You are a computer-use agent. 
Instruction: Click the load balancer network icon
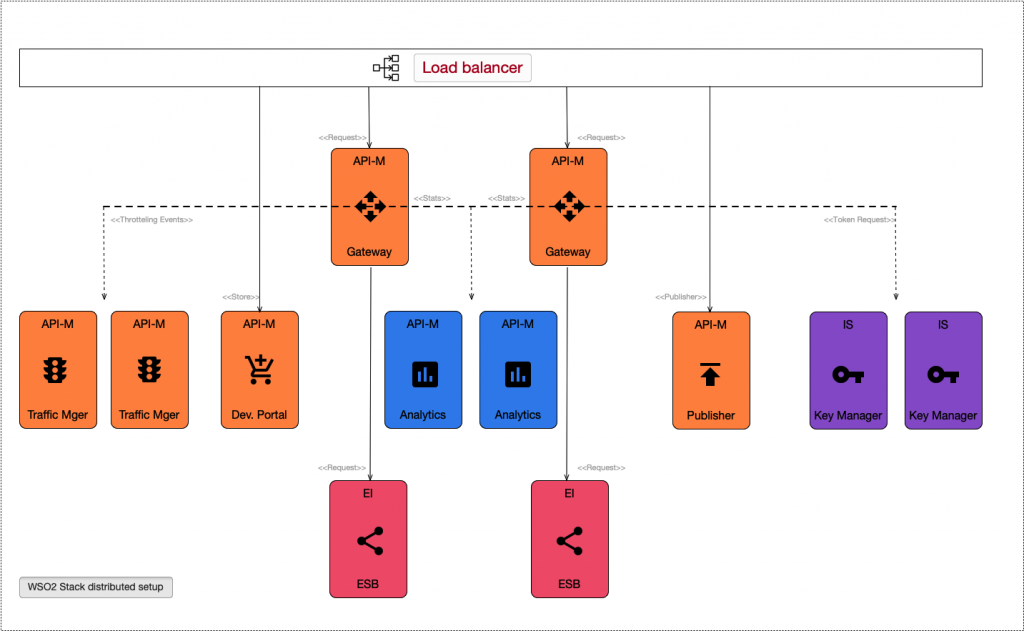[386, 68]
